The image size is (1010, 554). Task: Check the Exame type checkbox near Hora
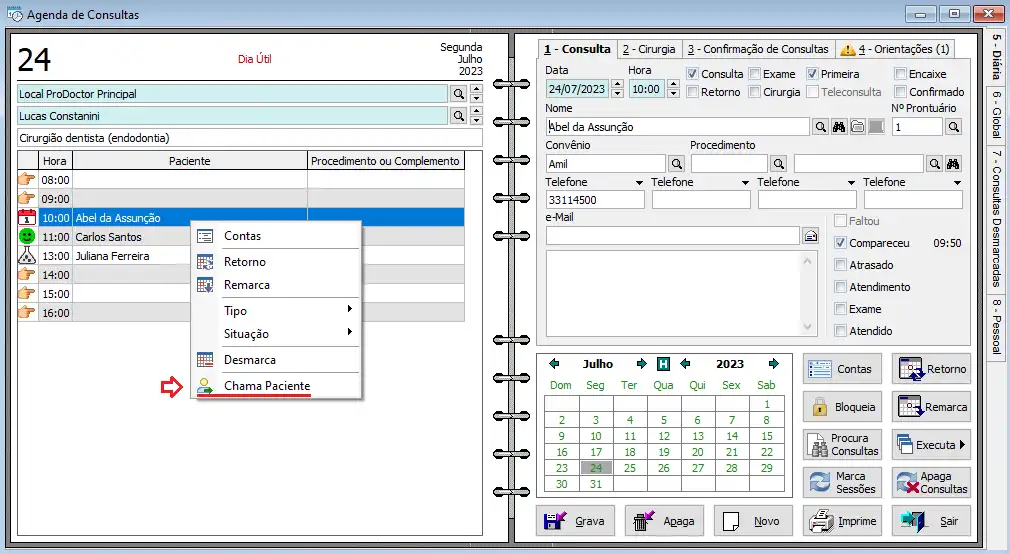click(x=755, y=74)
